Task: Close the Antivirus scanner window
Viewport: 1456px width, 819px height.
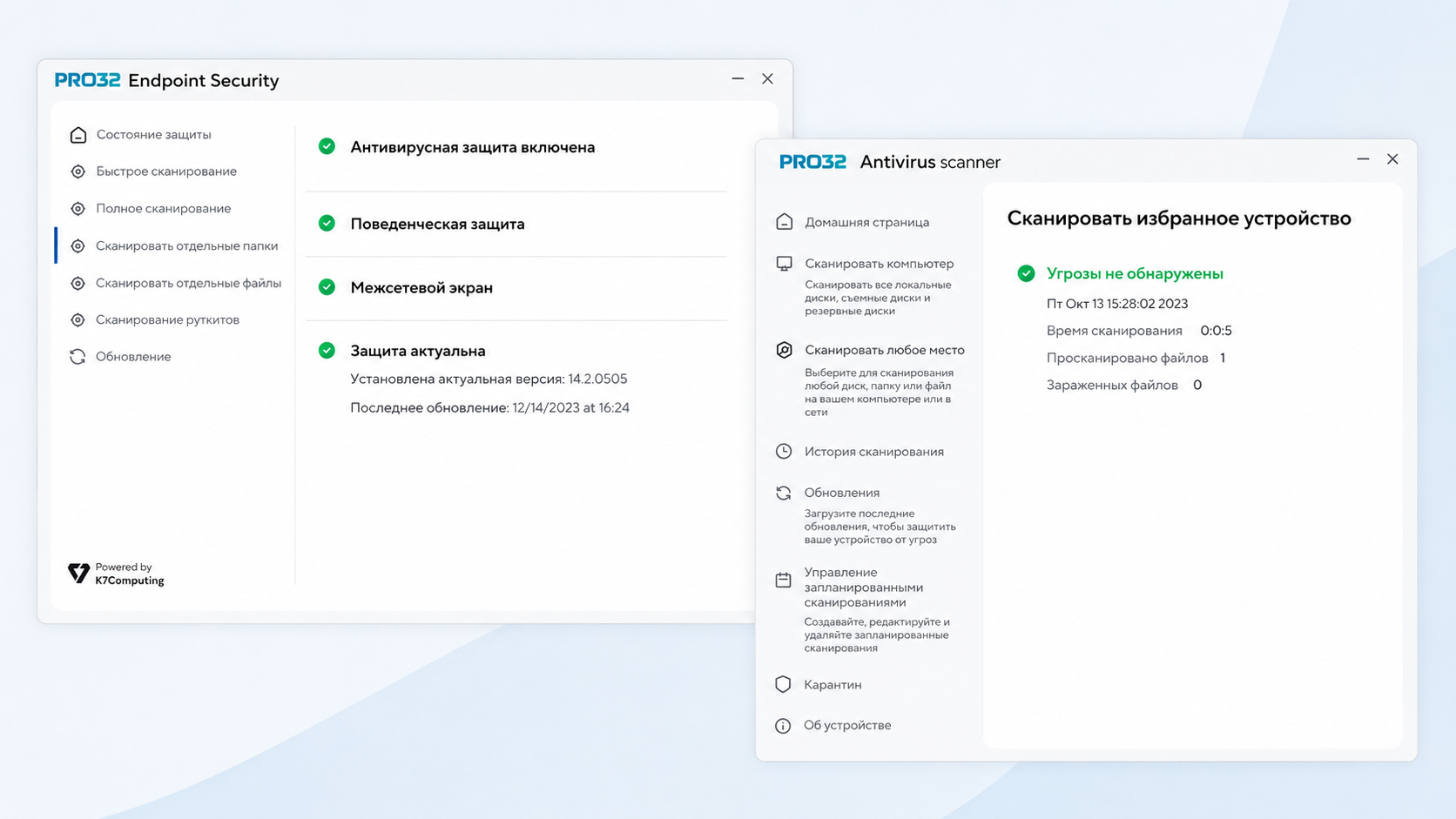Action: [1392, 159]
